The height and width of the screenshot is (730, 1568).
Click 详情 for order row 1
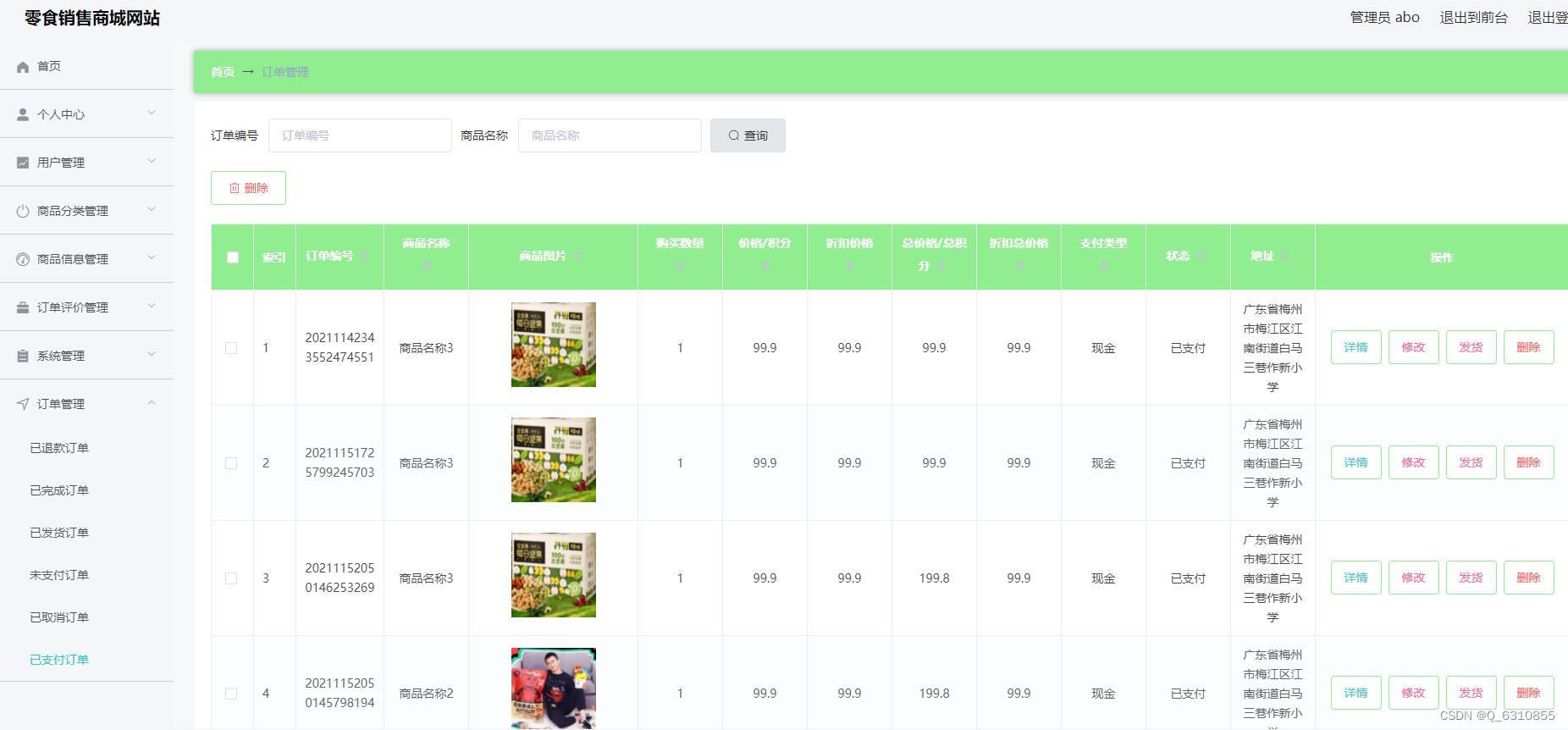[x=1355, y=347]
